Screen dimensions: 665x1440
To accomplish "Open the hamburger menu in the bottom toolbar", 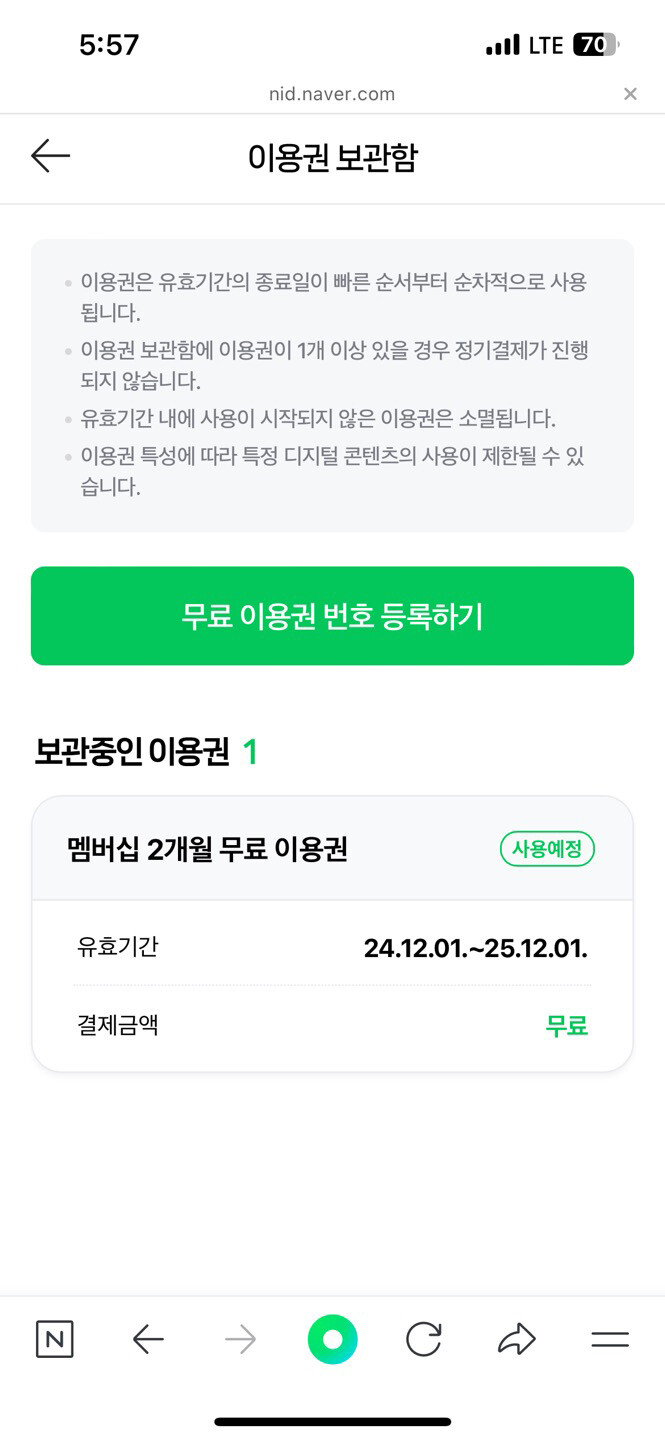I will pos(610,1340).
